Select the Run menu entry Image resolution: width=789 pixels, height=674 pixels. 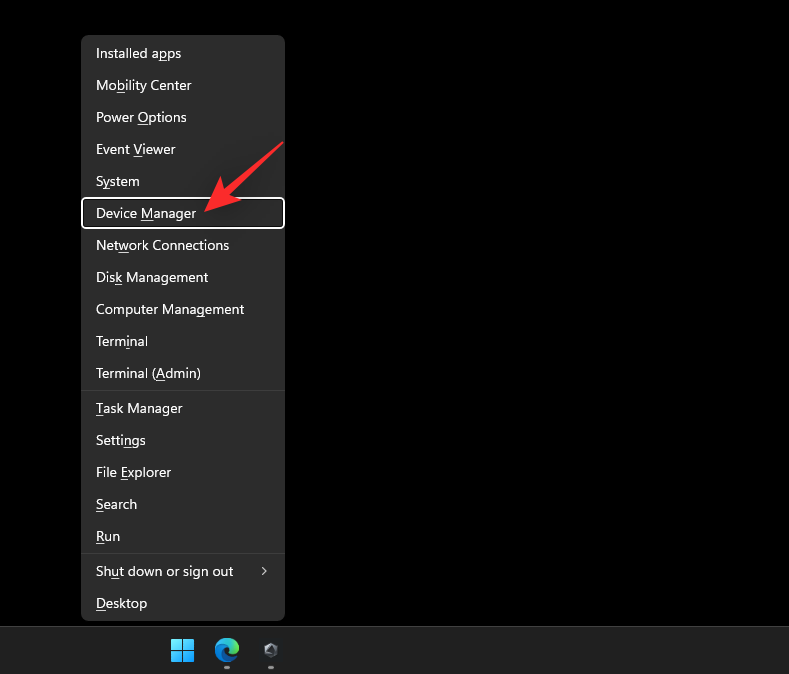pos(108,536)
